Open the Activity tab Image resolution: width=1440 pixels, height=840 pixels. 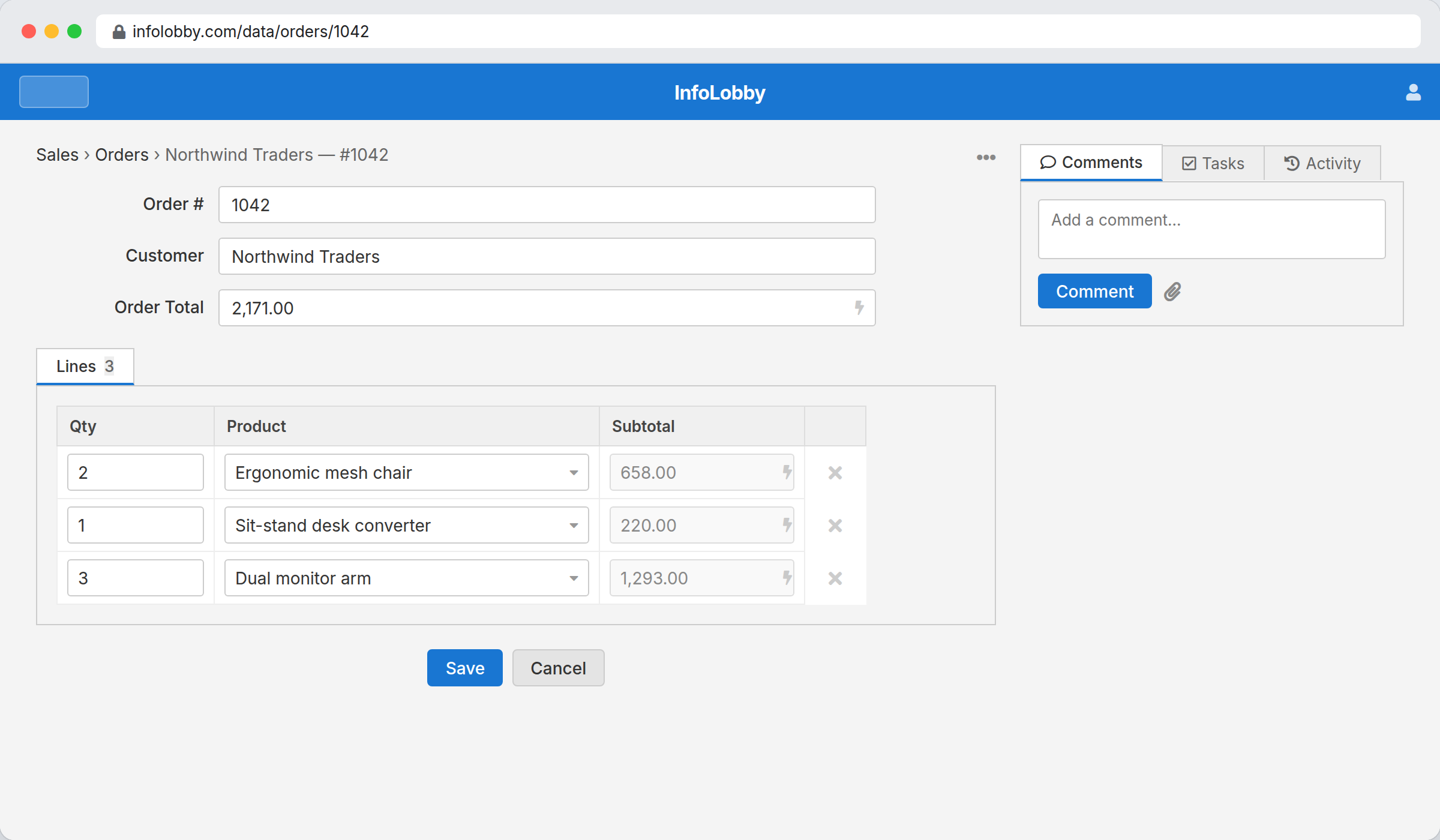(x=1322, y=163)
